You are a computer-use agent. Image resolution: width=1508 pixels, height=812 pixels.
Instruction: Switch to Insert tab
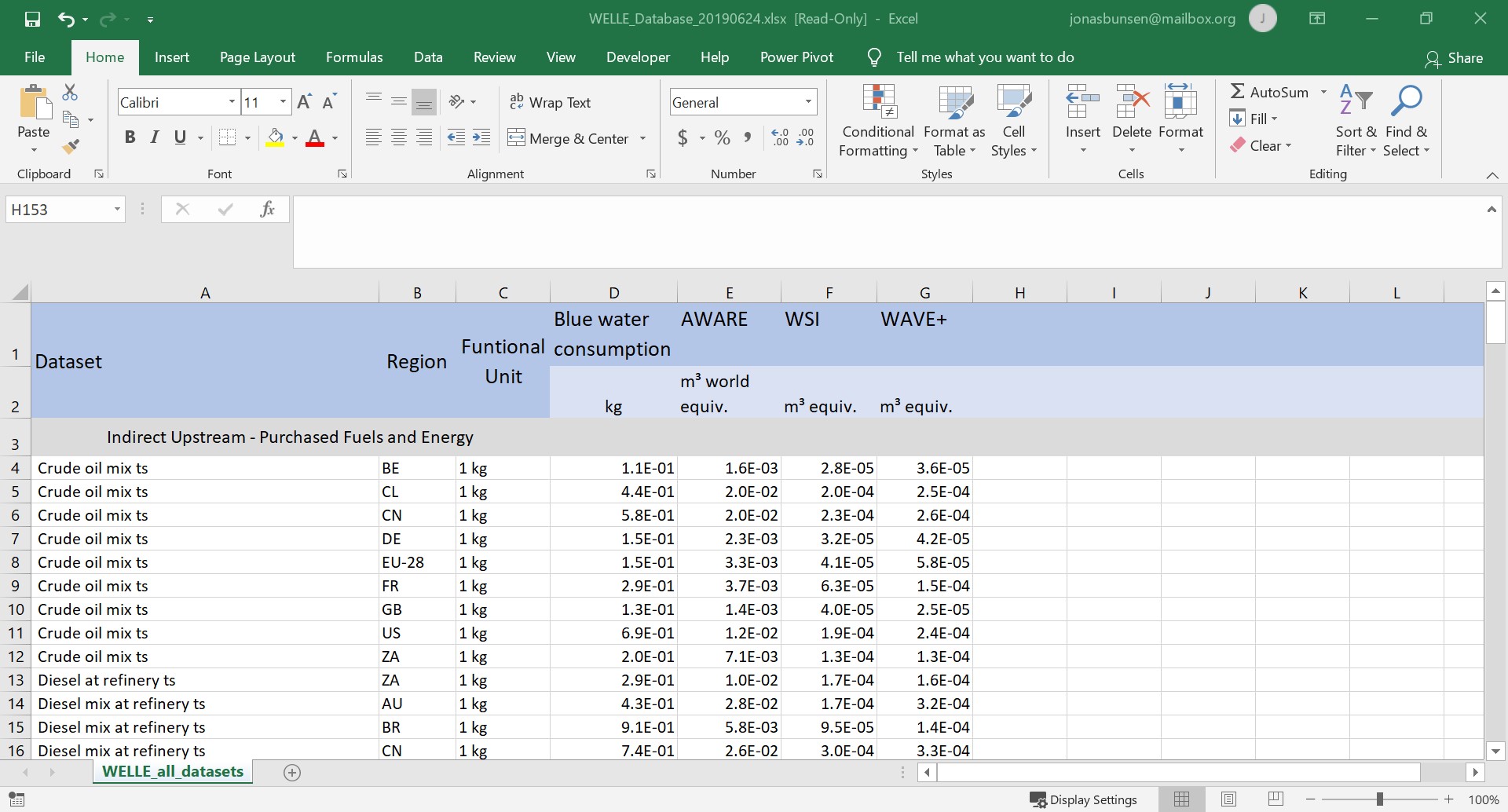tap(172, 57)
